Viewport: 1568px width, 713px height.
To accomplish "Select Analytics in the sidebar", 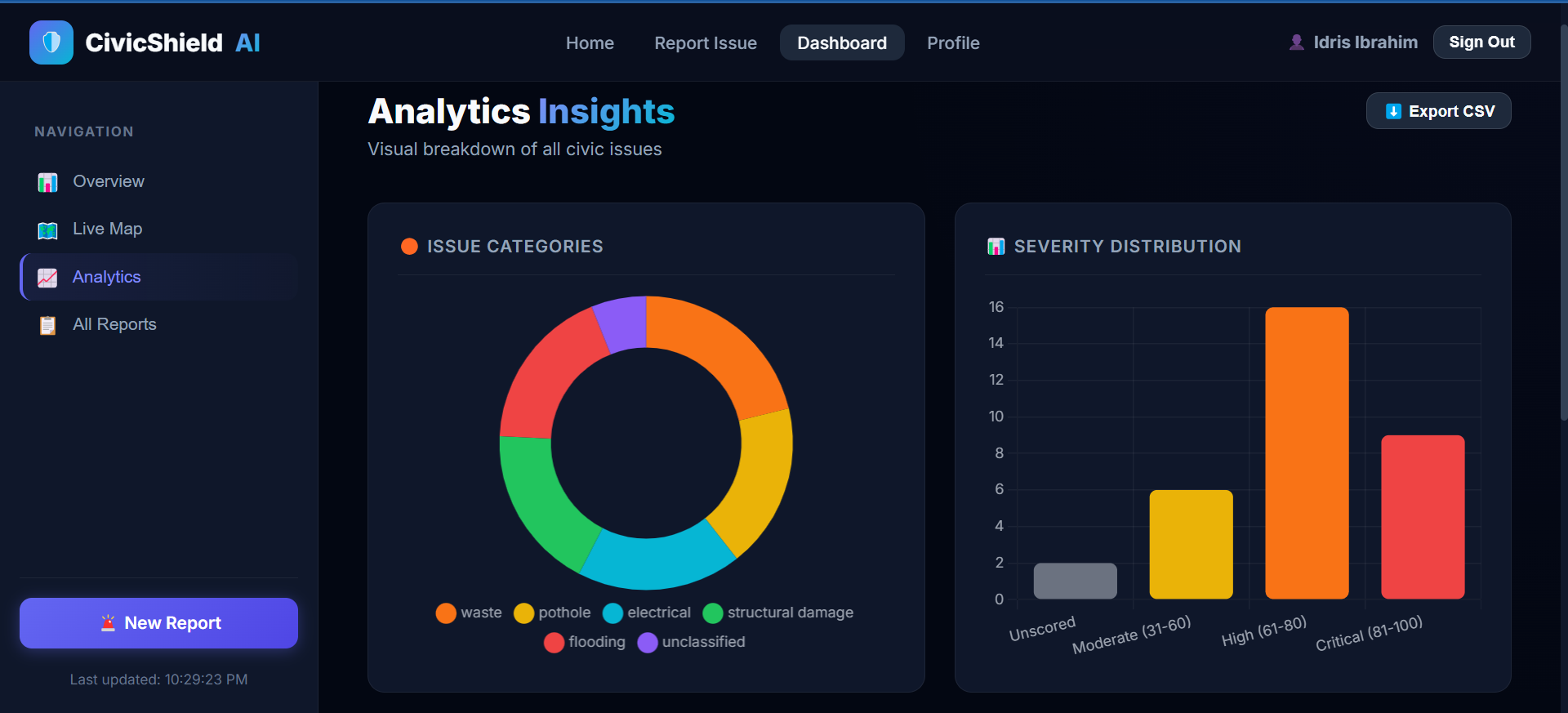I will click(159, 277).
